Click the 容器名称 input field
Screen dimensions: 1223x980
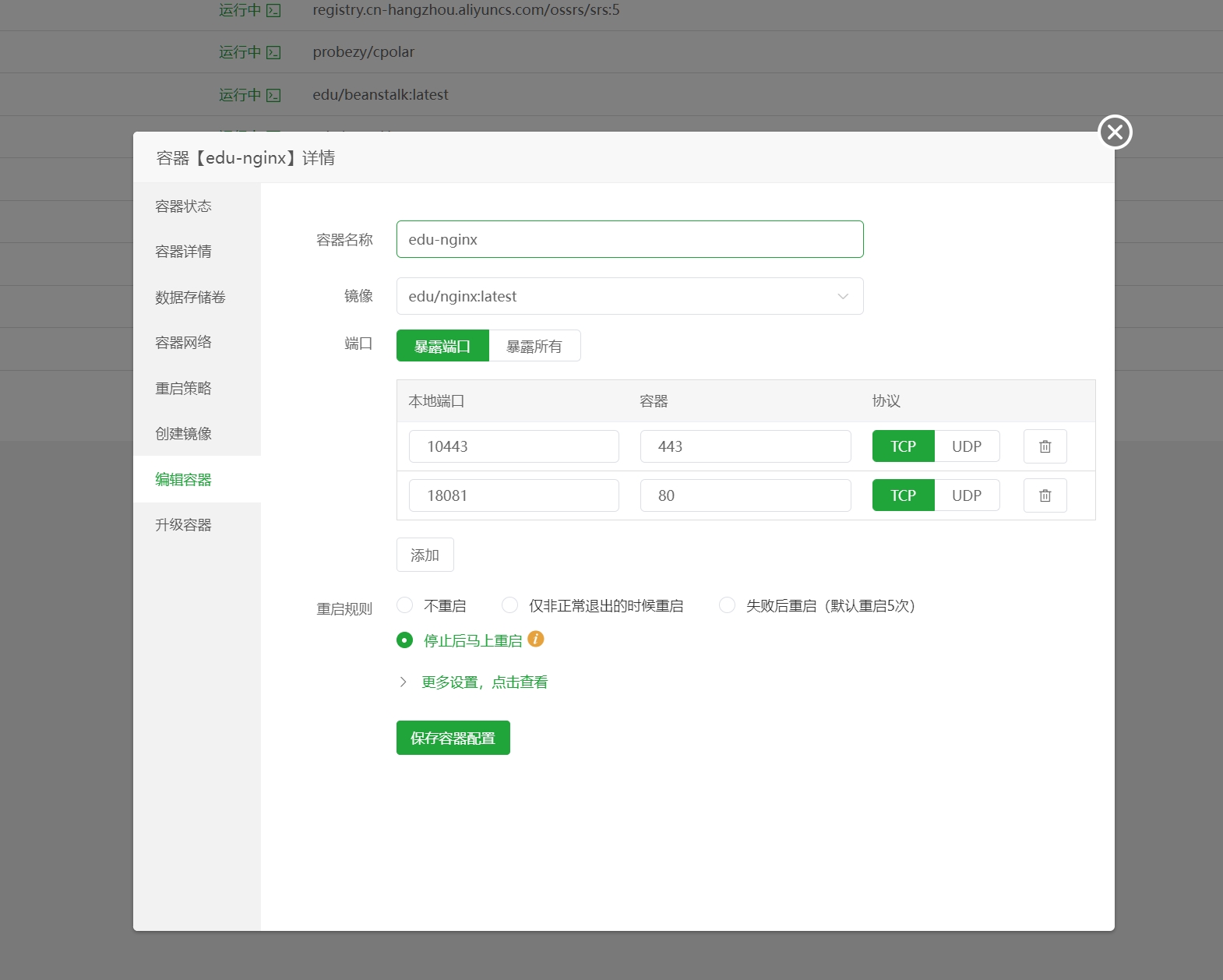(629, 239)
